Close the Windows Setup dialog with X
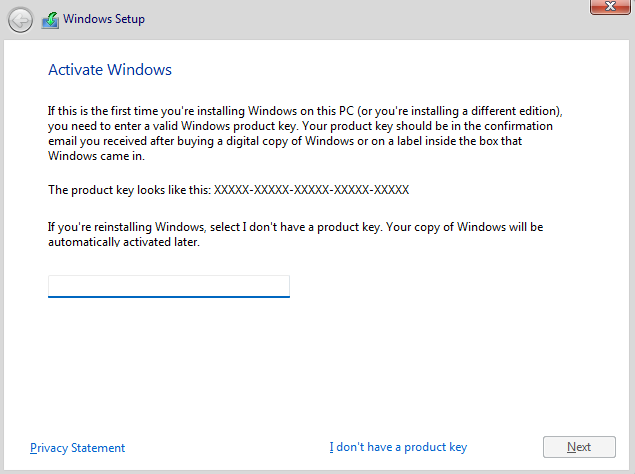The image size is (635, 474). [x=610, y=6]
